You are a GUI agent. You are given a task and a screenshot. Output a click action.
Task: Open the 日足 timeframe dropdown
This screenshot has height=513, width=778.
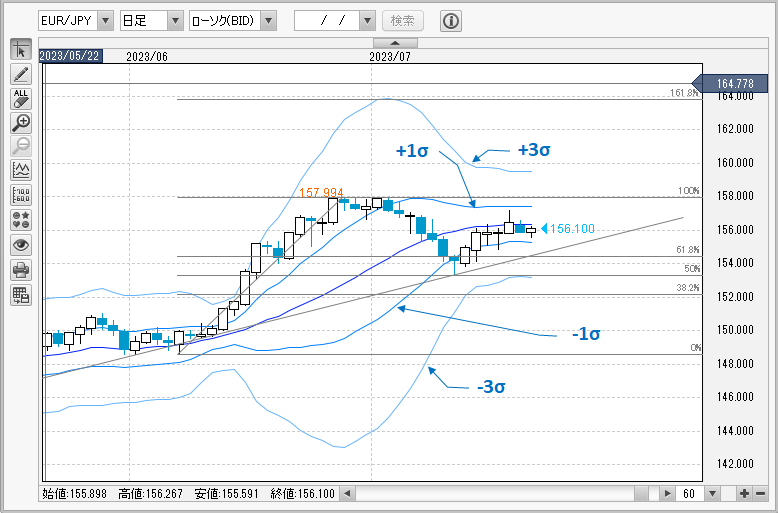[175, 21]
